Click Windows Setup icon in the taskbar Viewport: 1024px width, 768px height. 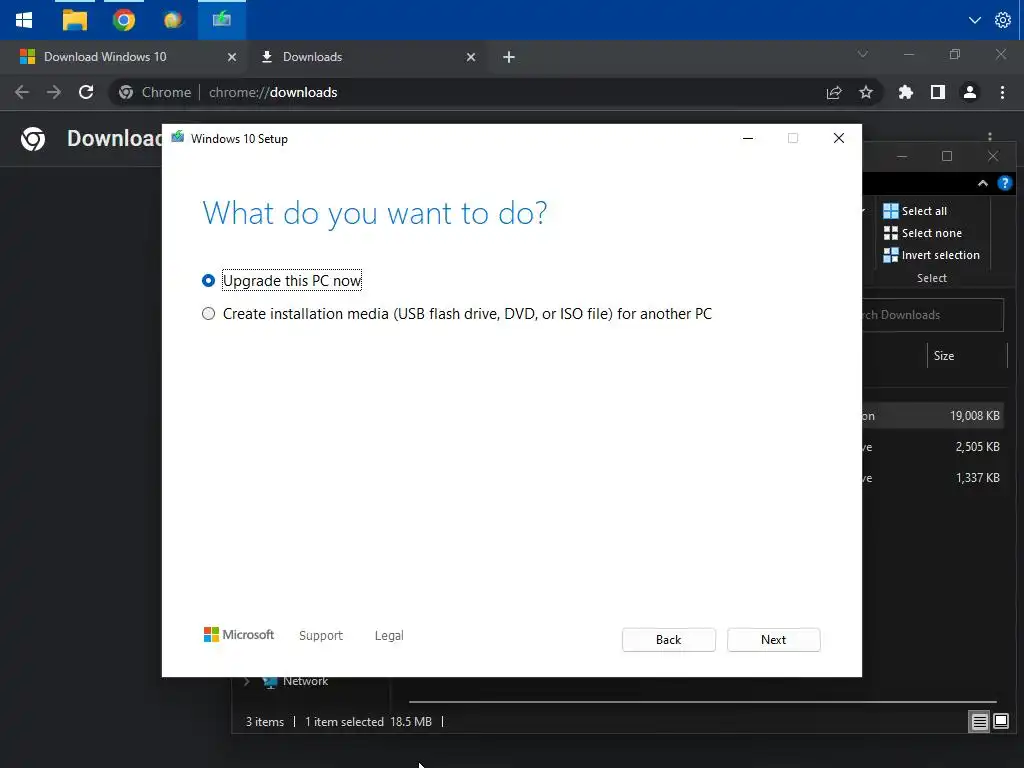click(222, 20)
